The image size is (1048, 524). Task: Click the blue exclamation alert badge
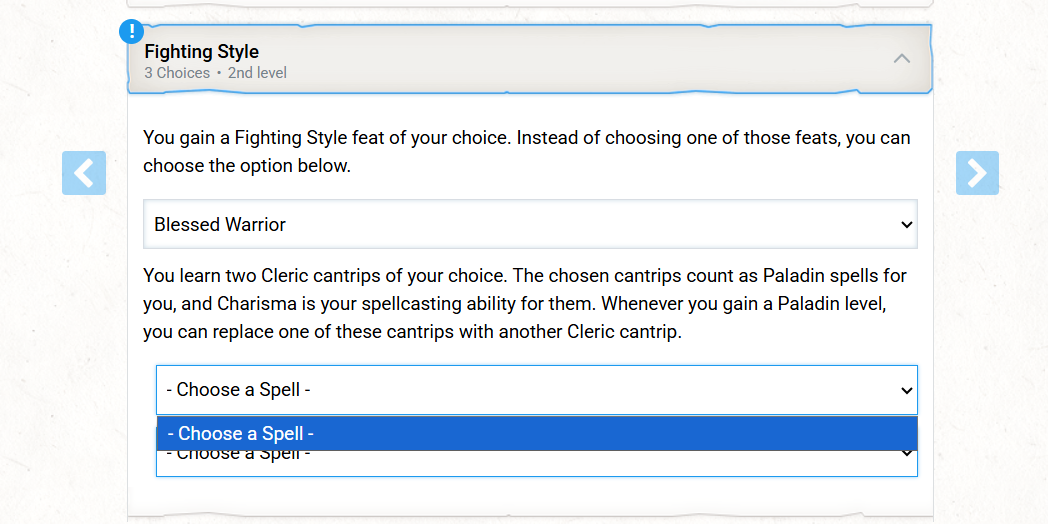pos(132,31)
